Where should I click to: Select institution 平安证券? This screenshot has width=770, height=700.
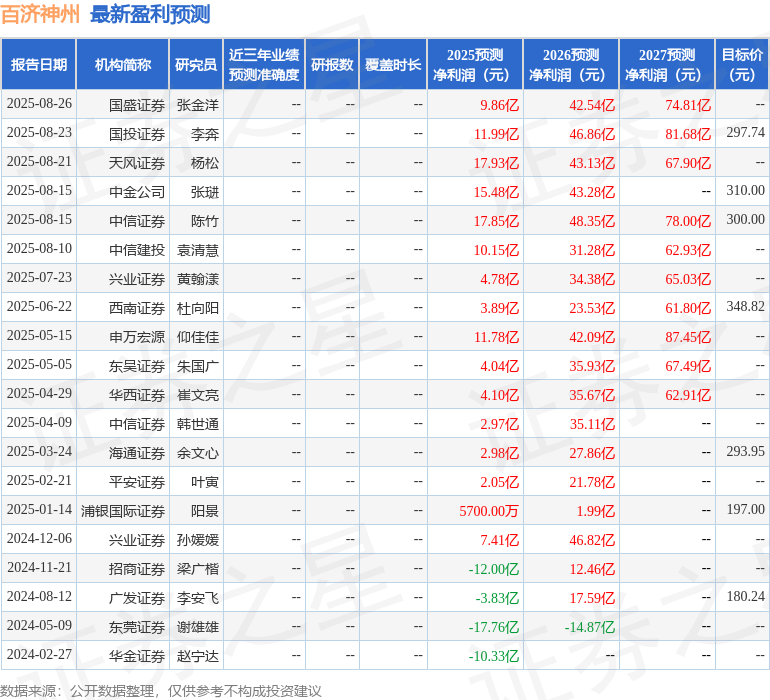pyautogui.click(x=137, y=481)
